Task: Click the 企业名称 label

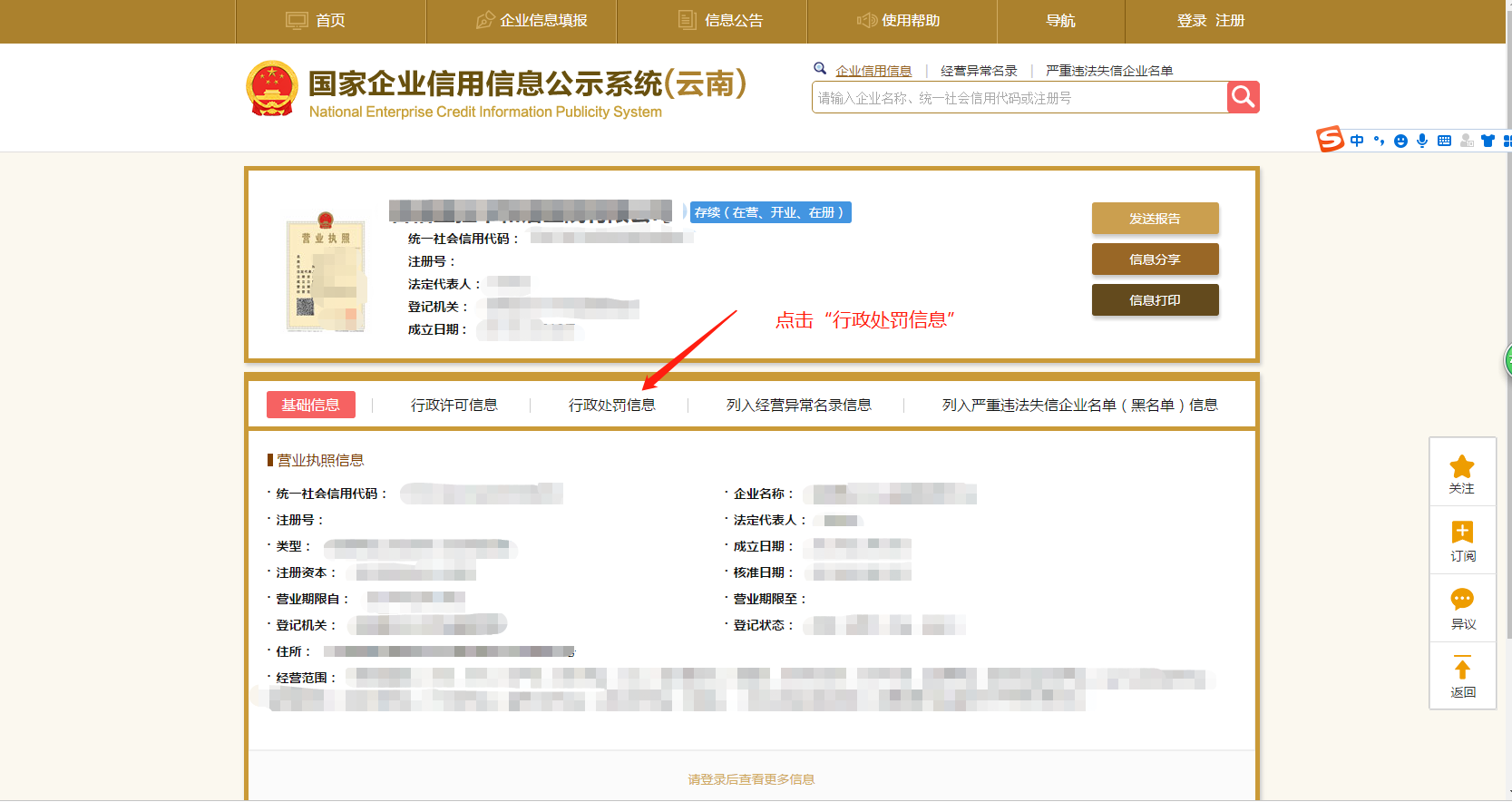Action: tap(764, 494)
